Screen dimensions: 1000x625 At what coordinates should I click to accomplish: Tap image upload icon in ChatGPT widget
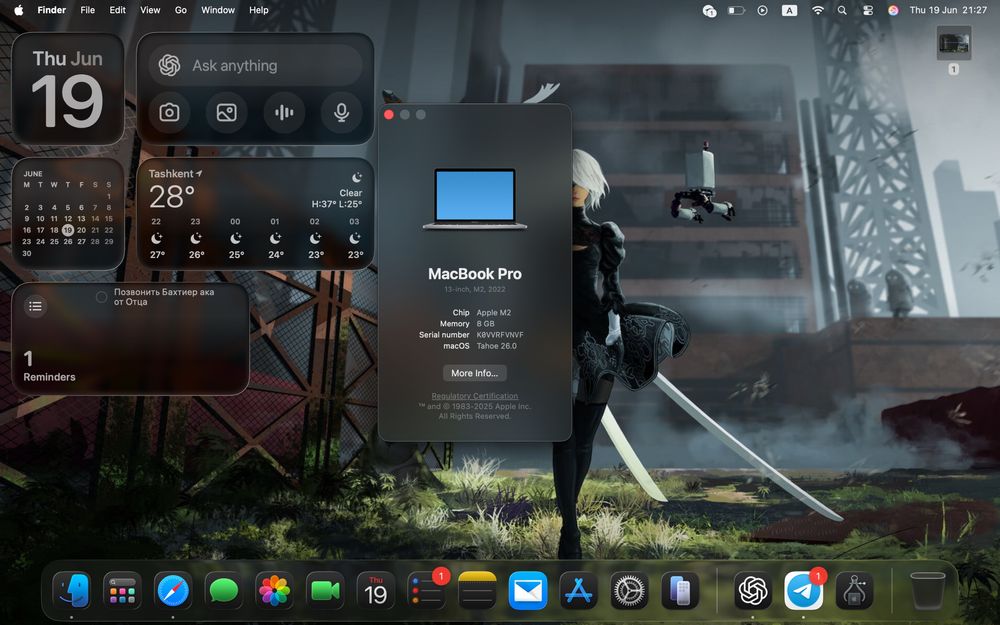(x=226, y=113)
